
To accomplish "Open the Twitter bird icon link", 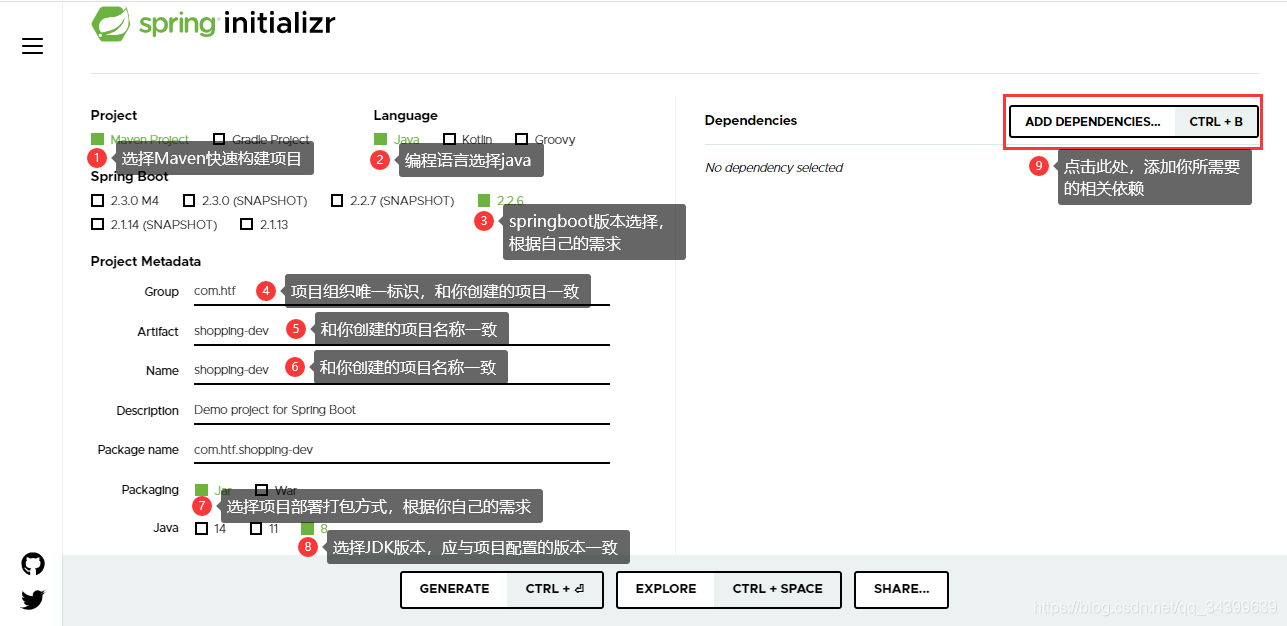I will [x=33, y=600].
